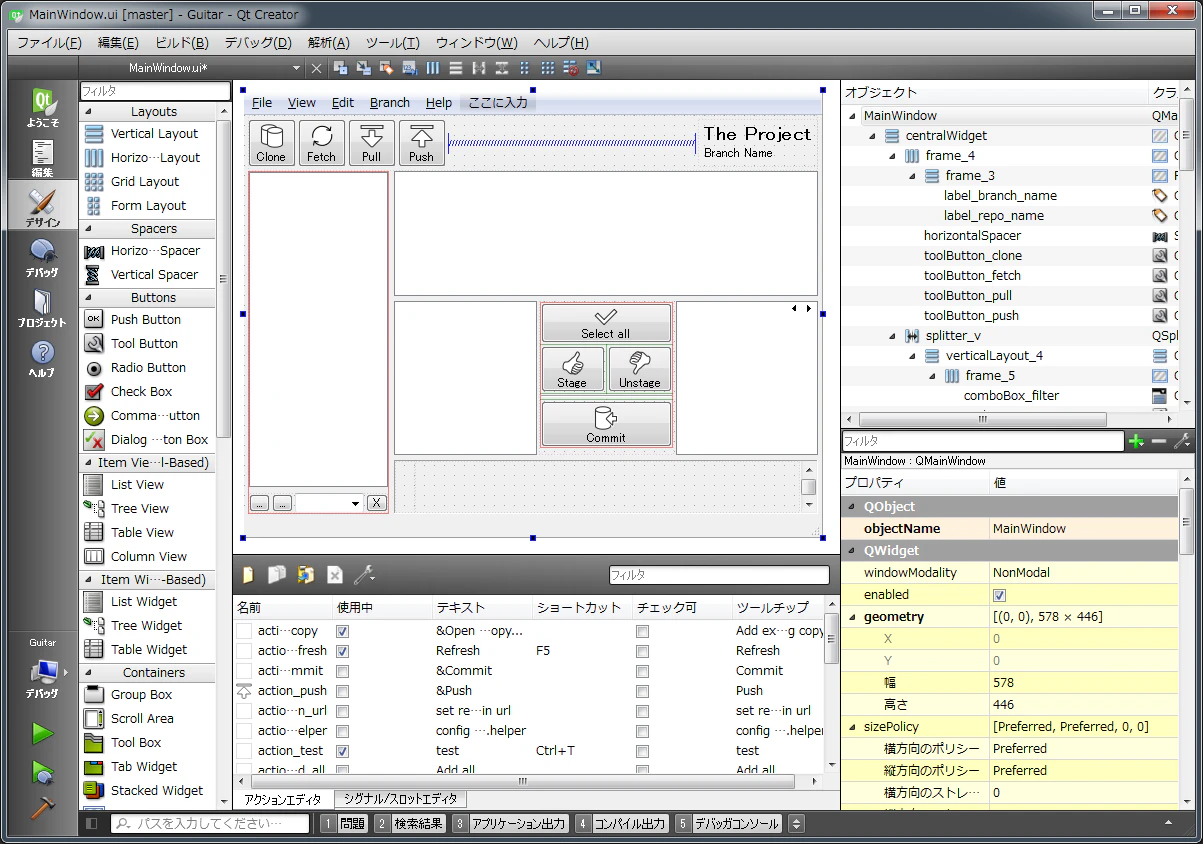The height and width of the screenshot is (844, 1203).
Task: Open the ようこそ (Welcome) mode
Action: 43,107
